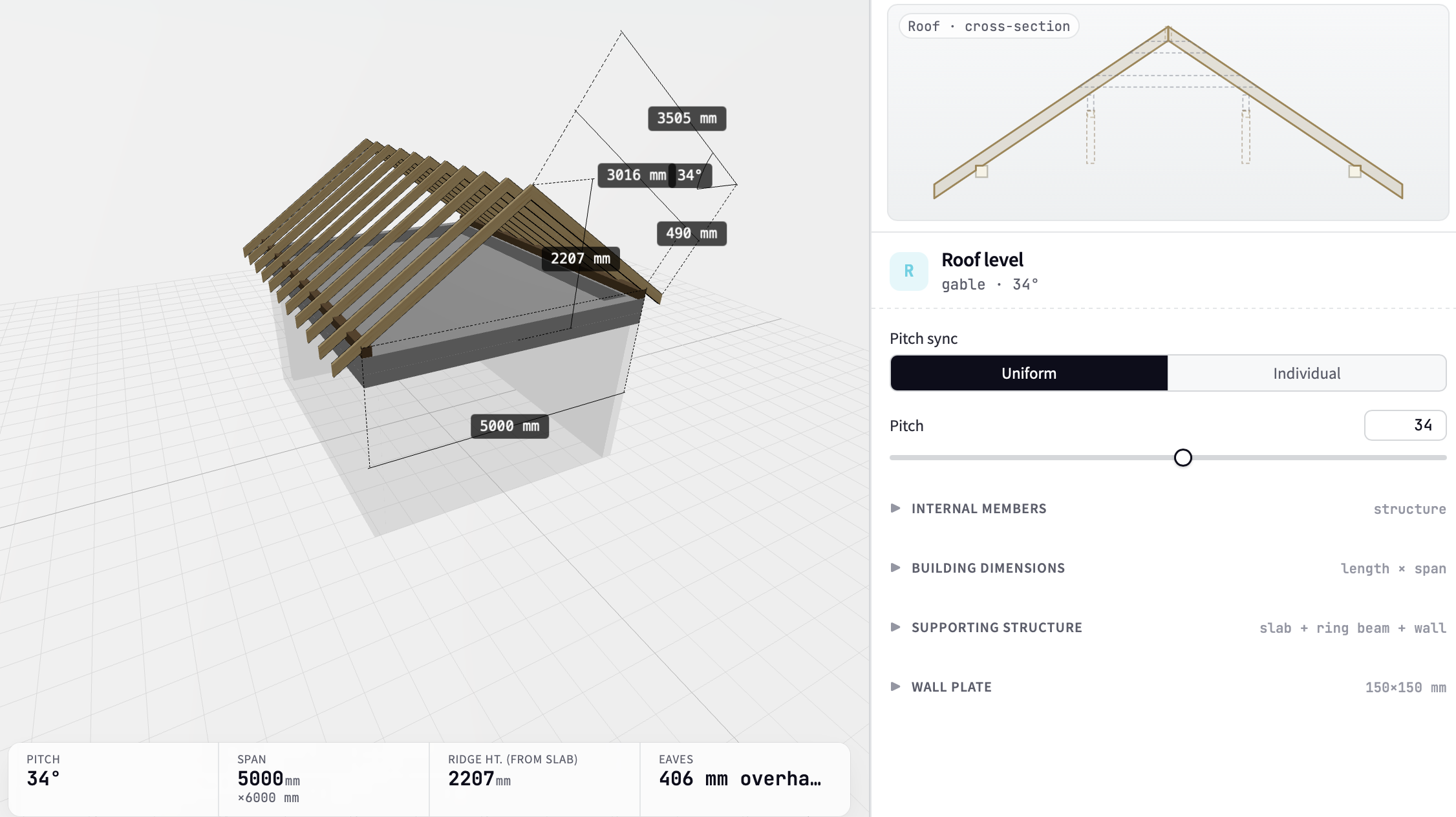The height and width of the screenshot is (817, 1456).
Task: Click the Roof level 'R' icon
Action: (x=908, y=271)
